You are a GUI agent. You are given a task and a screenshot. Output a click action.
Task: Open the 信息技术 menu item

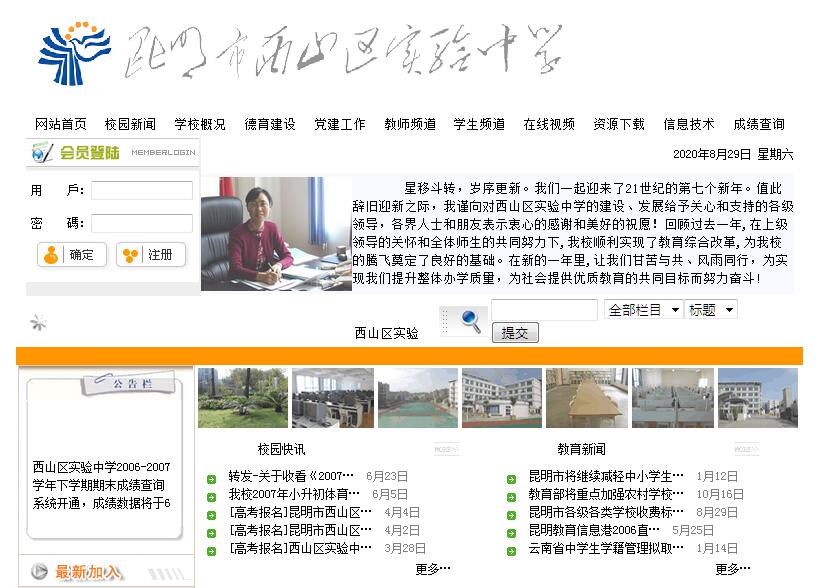point(689,124)
